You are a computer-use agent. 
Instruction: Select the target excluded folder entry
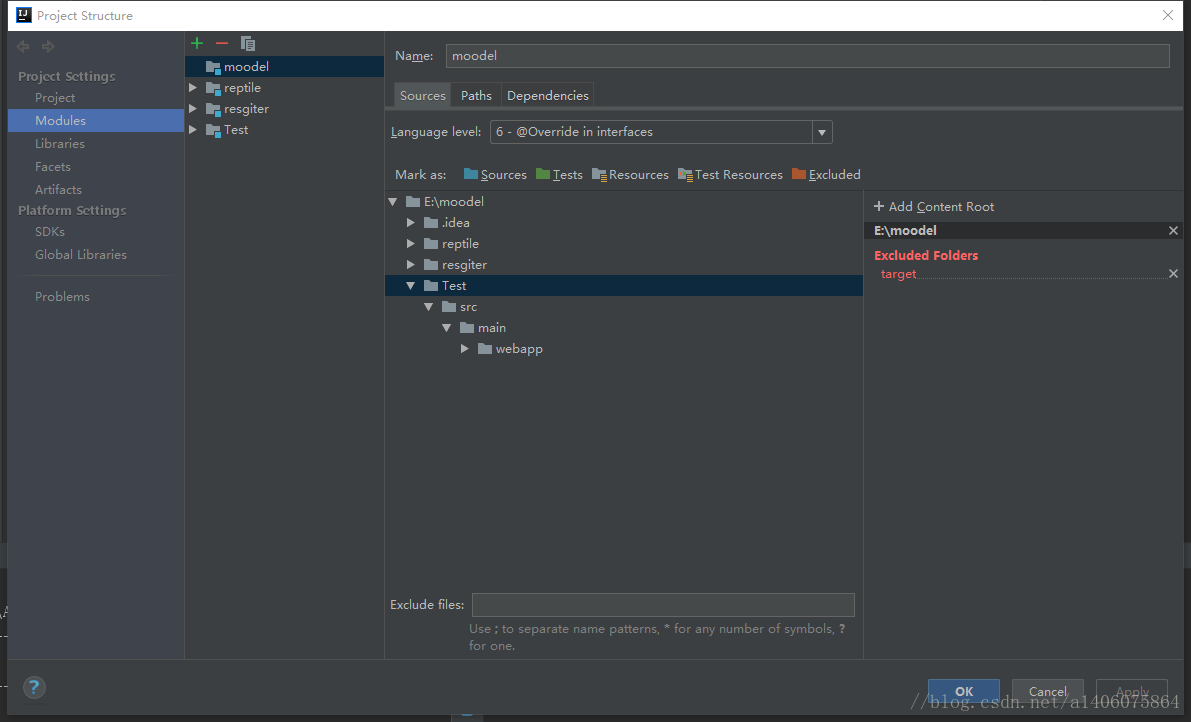coord(899,274)
